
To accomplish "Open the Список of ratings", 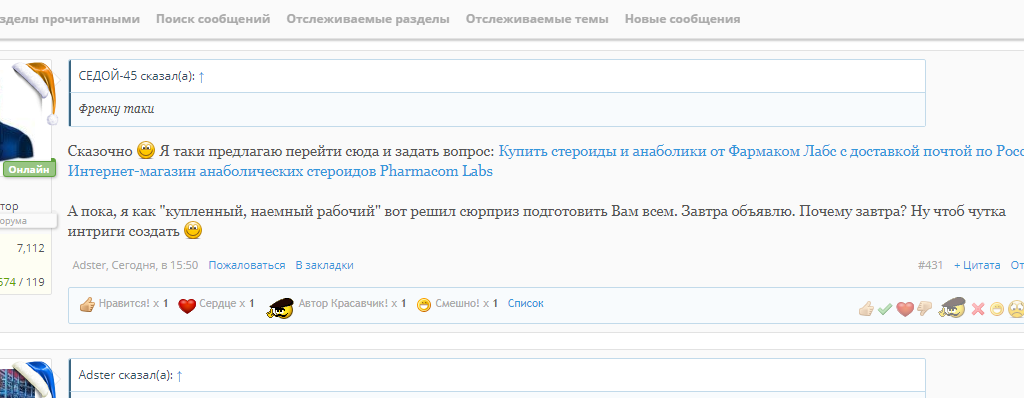I will coord(526,303).
